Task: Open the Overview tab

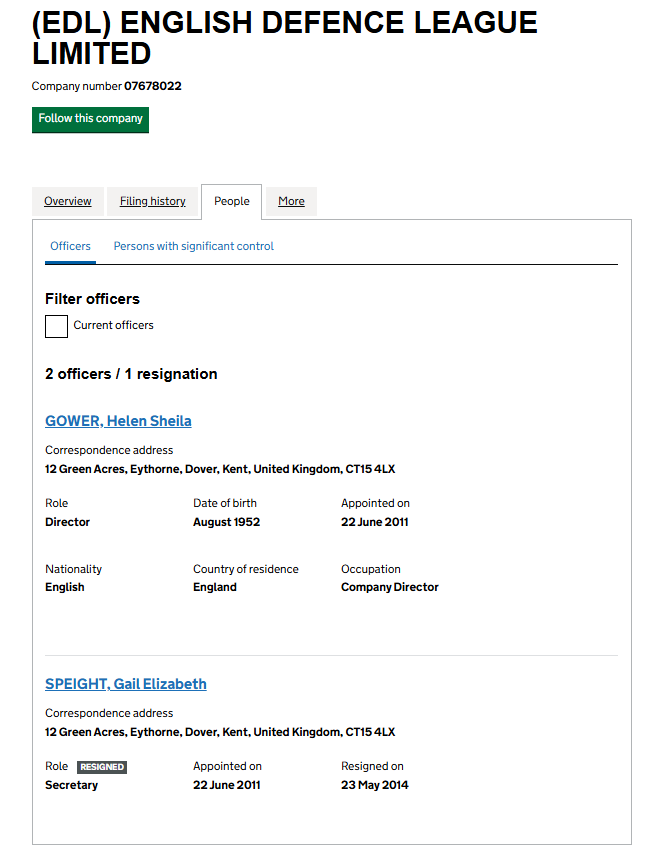Action: (x=68, y=201)
